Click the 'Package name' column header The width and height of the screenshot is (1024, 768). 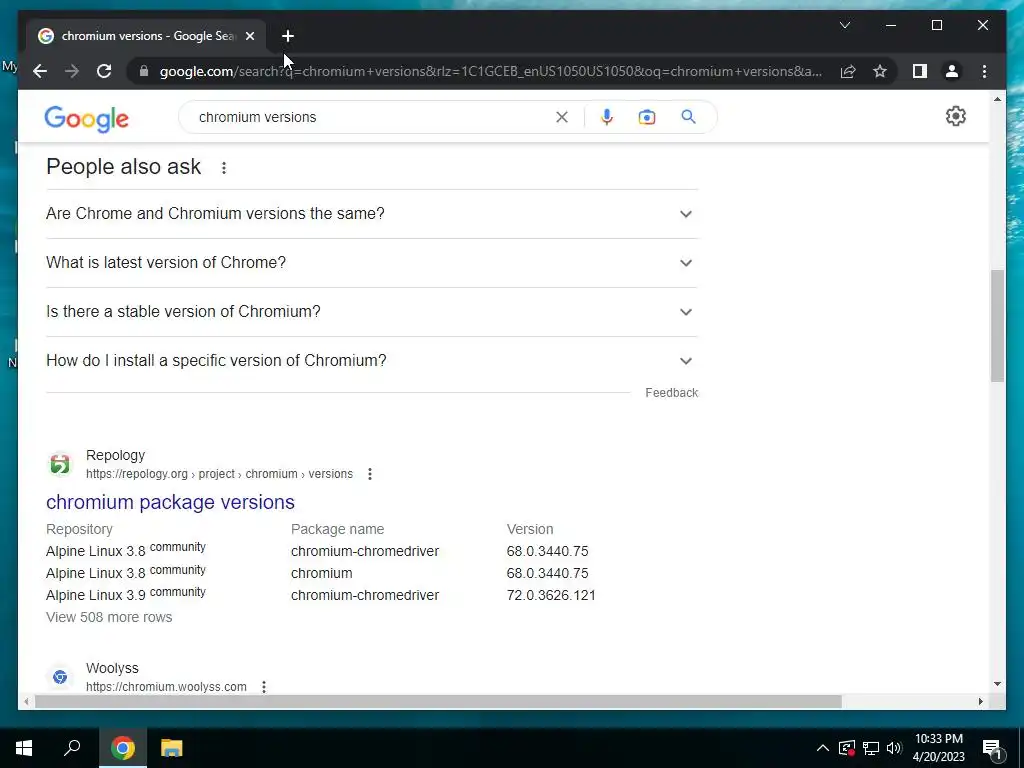pos(337,529)
